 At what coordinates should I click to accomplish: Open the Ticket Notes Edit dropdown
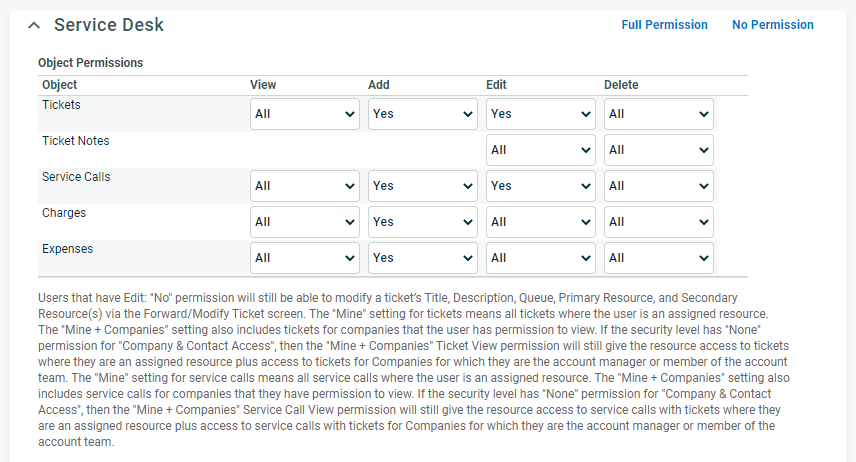pos(540,150)
